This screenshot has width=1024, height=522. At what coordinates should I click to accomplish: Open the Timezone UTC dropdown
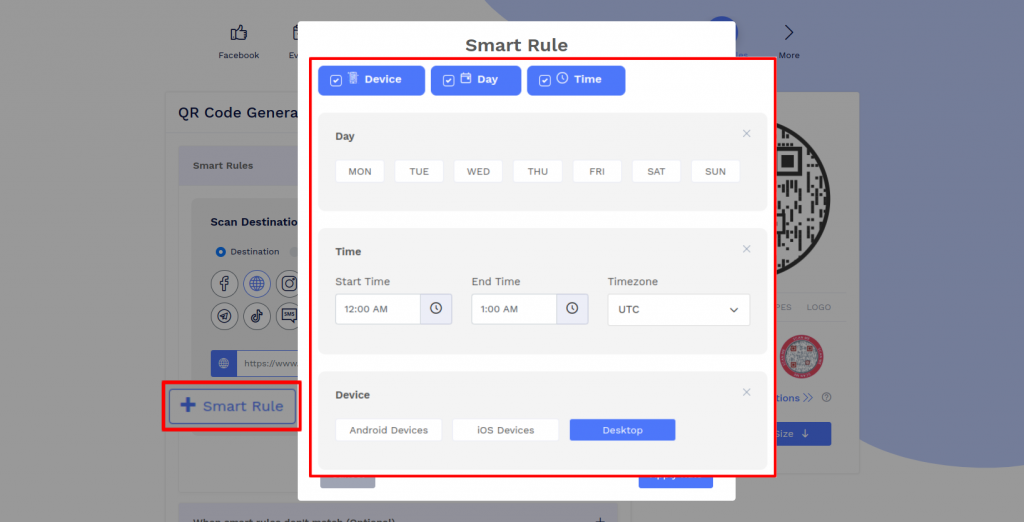679,310
